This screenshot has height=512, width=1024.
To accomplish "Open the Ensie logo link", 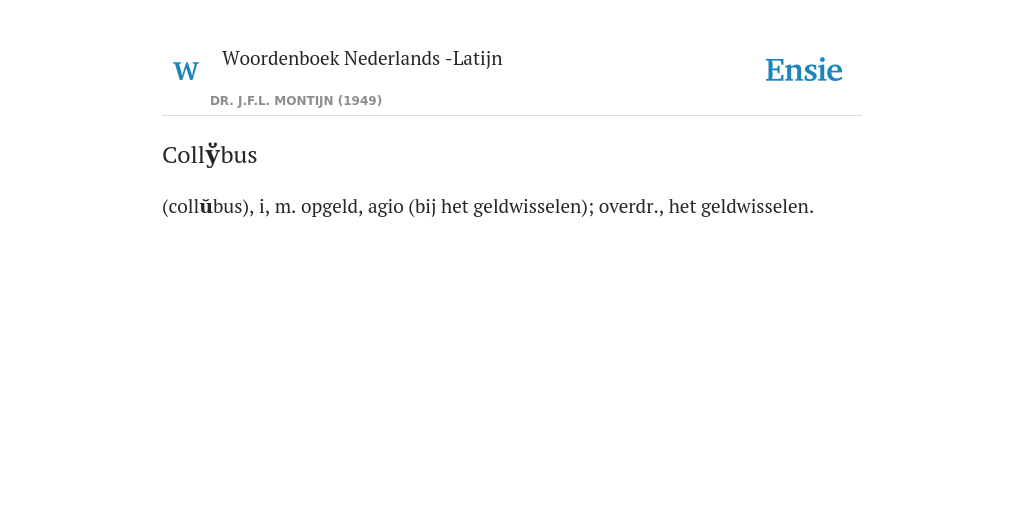I will point(803,70).
